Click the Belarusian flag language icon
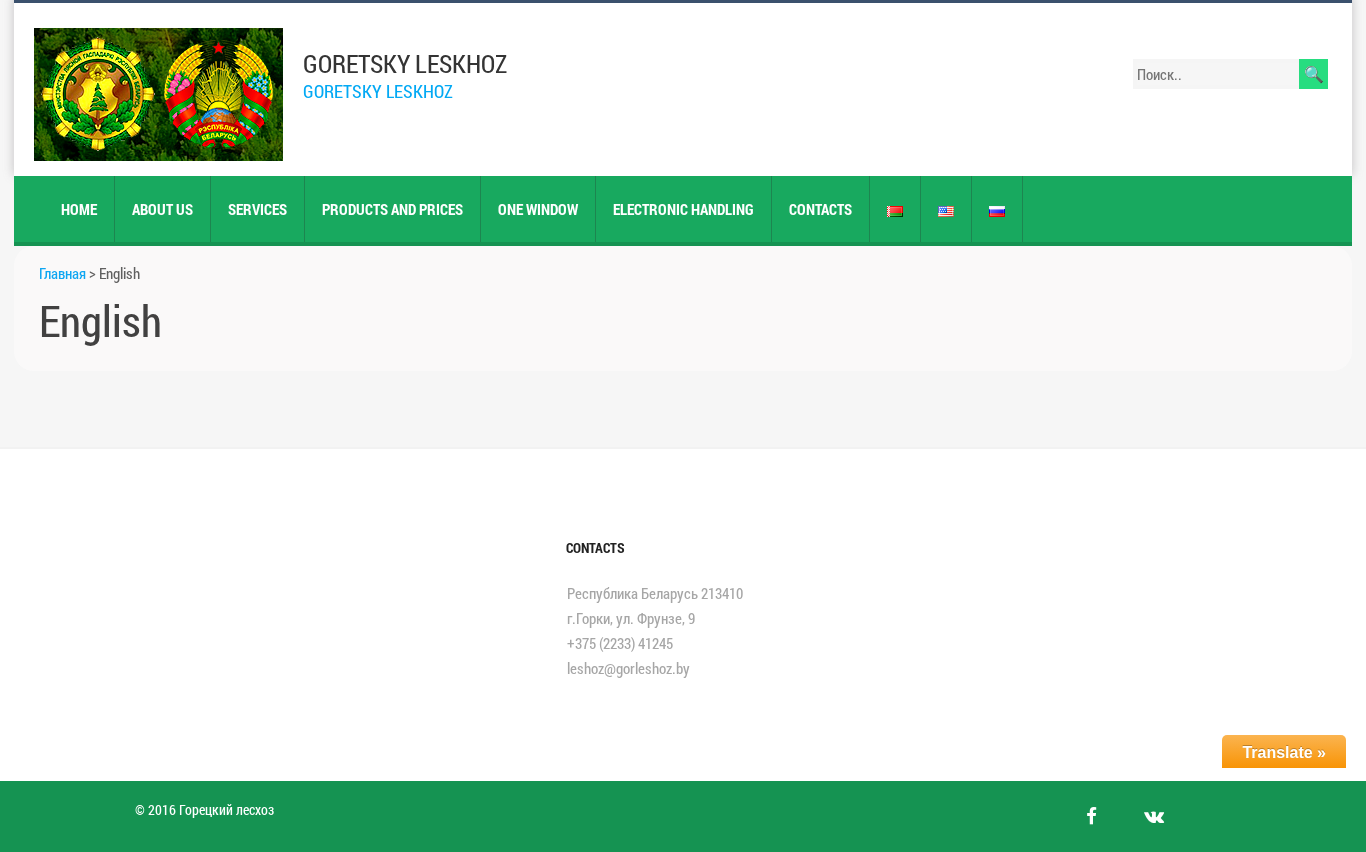The height and width of the screenshot is (852, 1366). point(895,211)
